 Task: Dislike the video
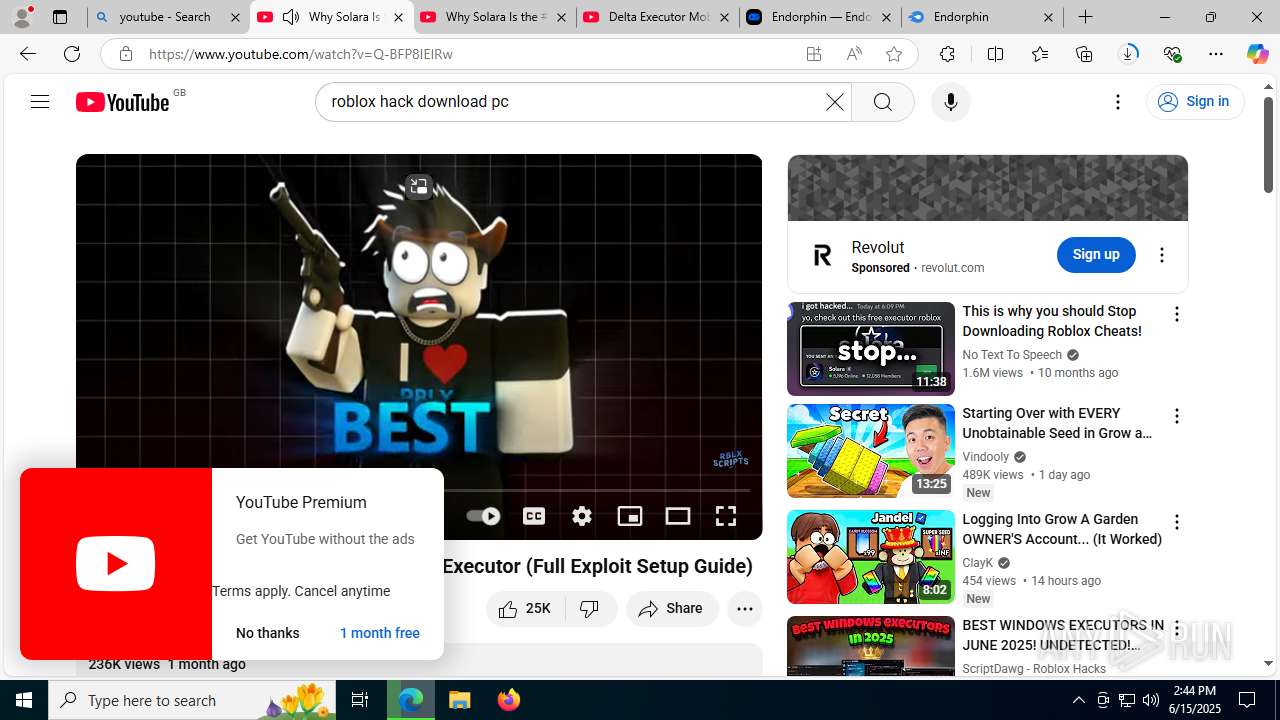coord(590,608)
